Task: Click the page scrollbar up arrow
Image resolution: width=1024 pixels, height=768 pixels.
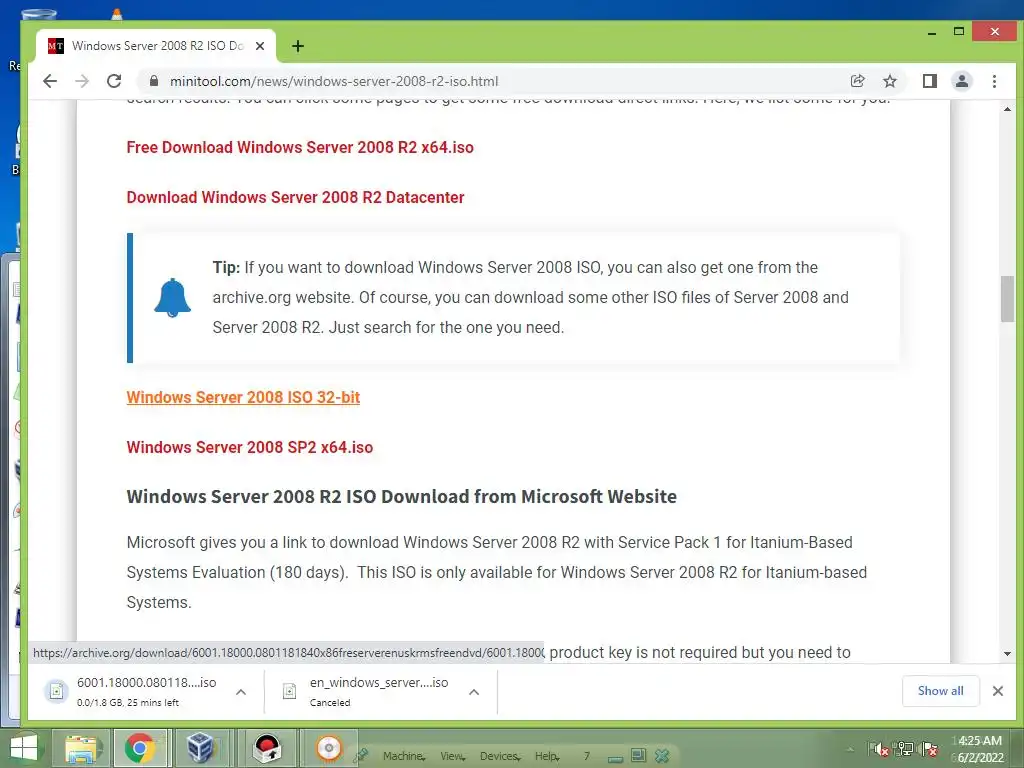Action: pos(1007,109)
